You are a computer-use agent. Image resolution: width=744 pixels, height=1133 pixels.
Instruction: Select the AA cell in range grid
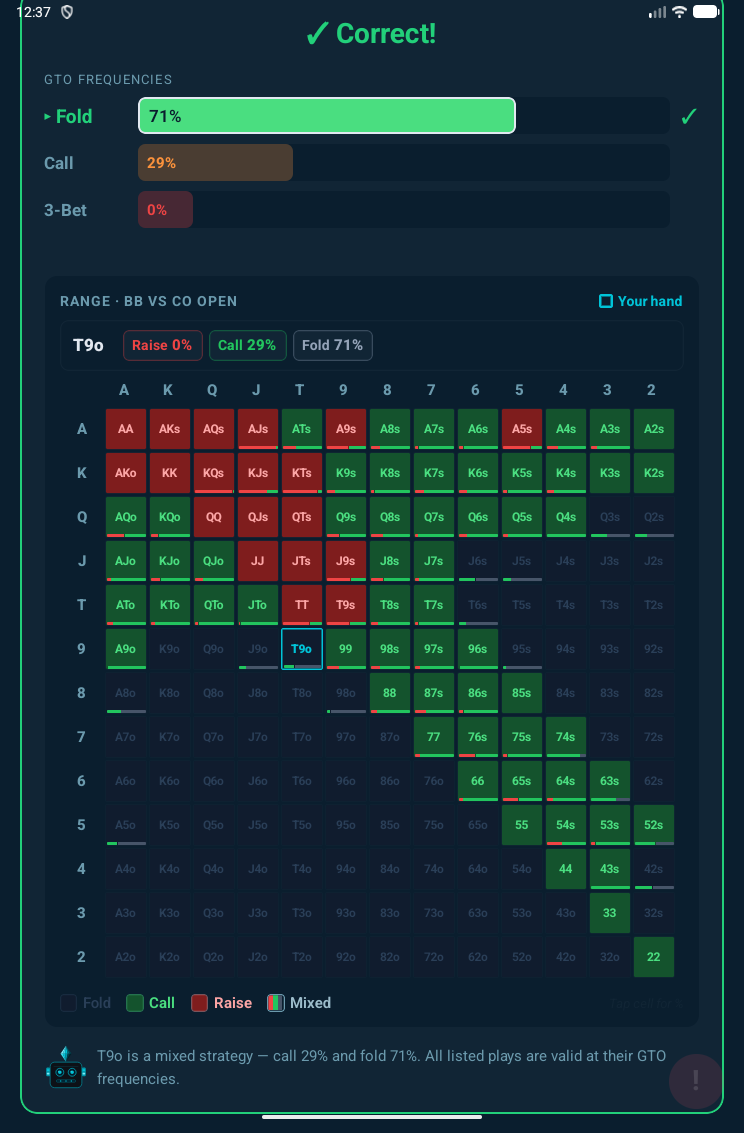click(126, 428)
